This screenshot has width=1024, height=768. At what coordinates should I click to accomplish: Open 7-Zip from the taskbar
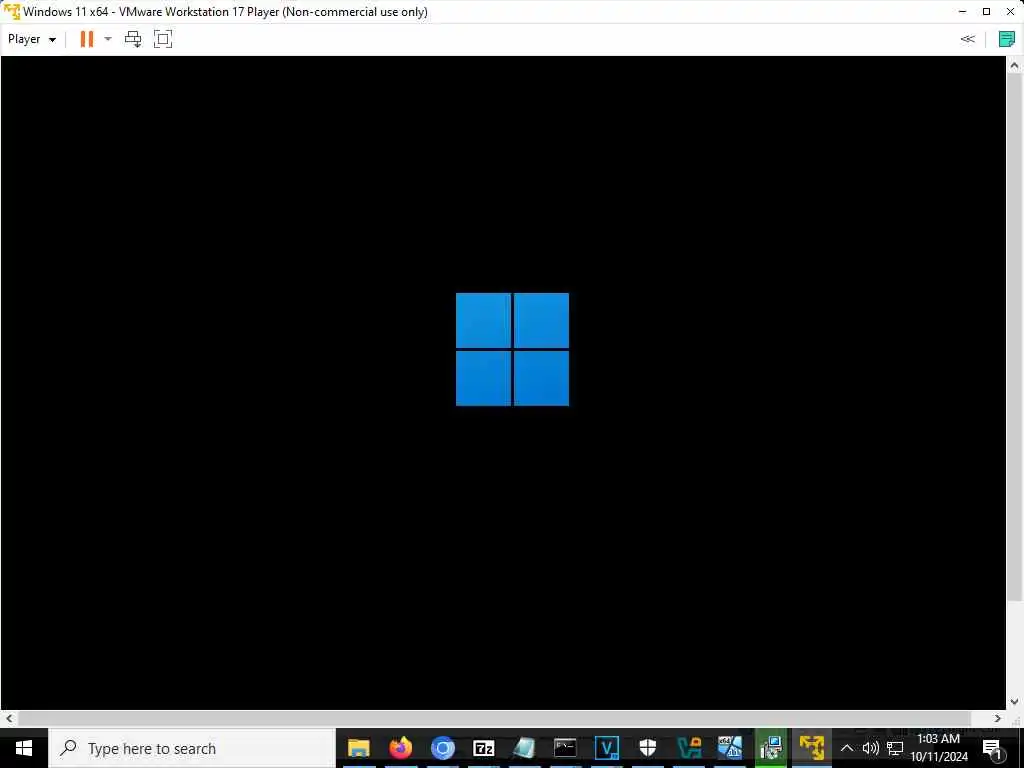[x=484, y=748]
